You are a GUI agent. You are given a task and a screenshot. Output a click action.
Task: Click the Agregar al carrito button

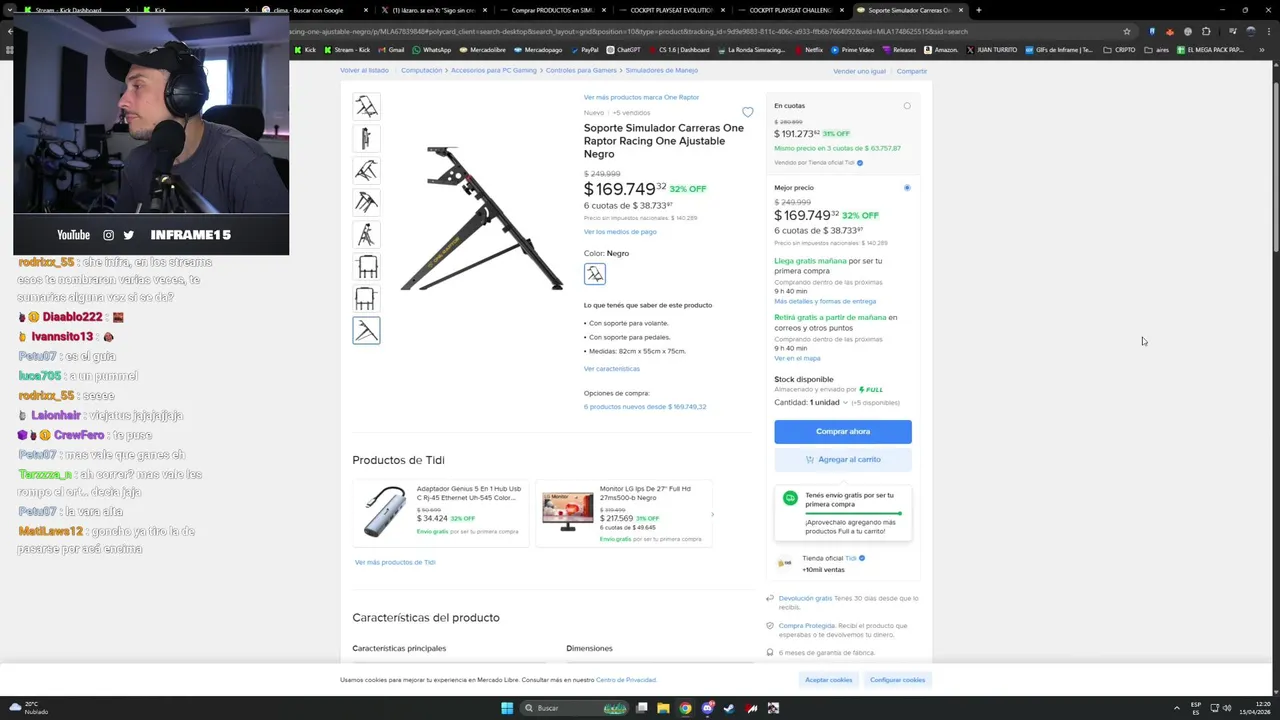[843, 459]
